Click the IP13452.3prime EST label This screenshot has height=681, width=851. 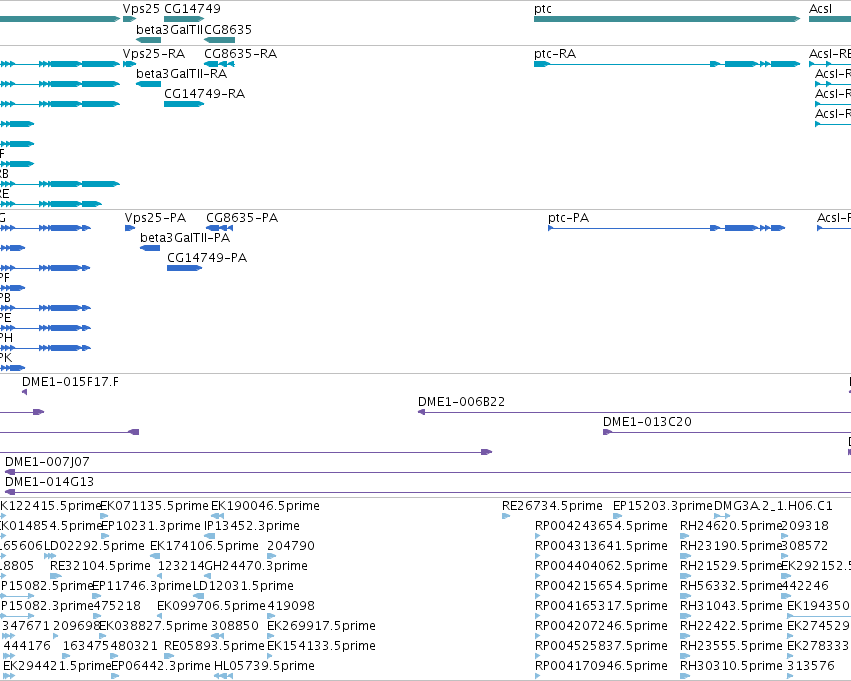[252, 526]
